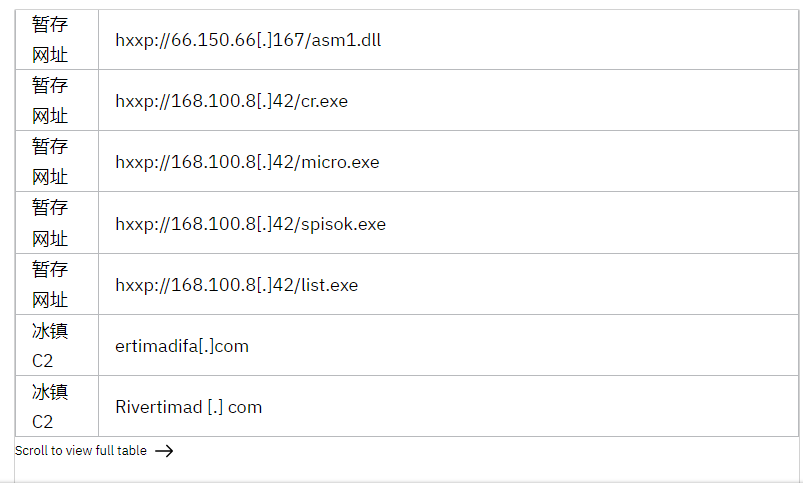The image size is (803, 483).
Task: Select the list.exe URL cell
Action: 448,284
